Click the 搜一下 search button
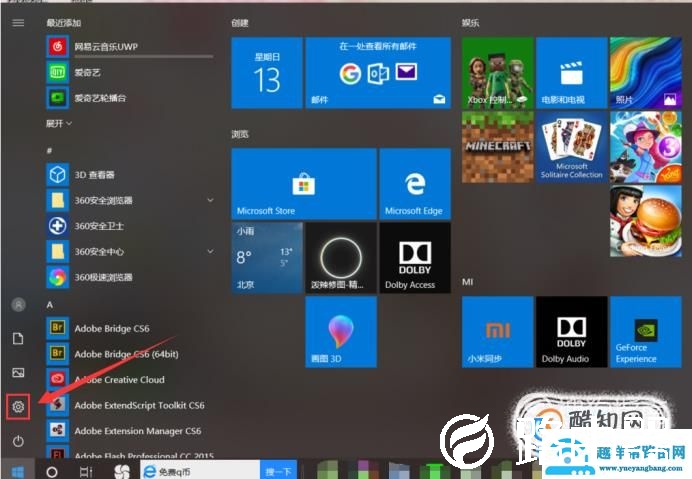692x479 pixels. click(x=278, y=471)
